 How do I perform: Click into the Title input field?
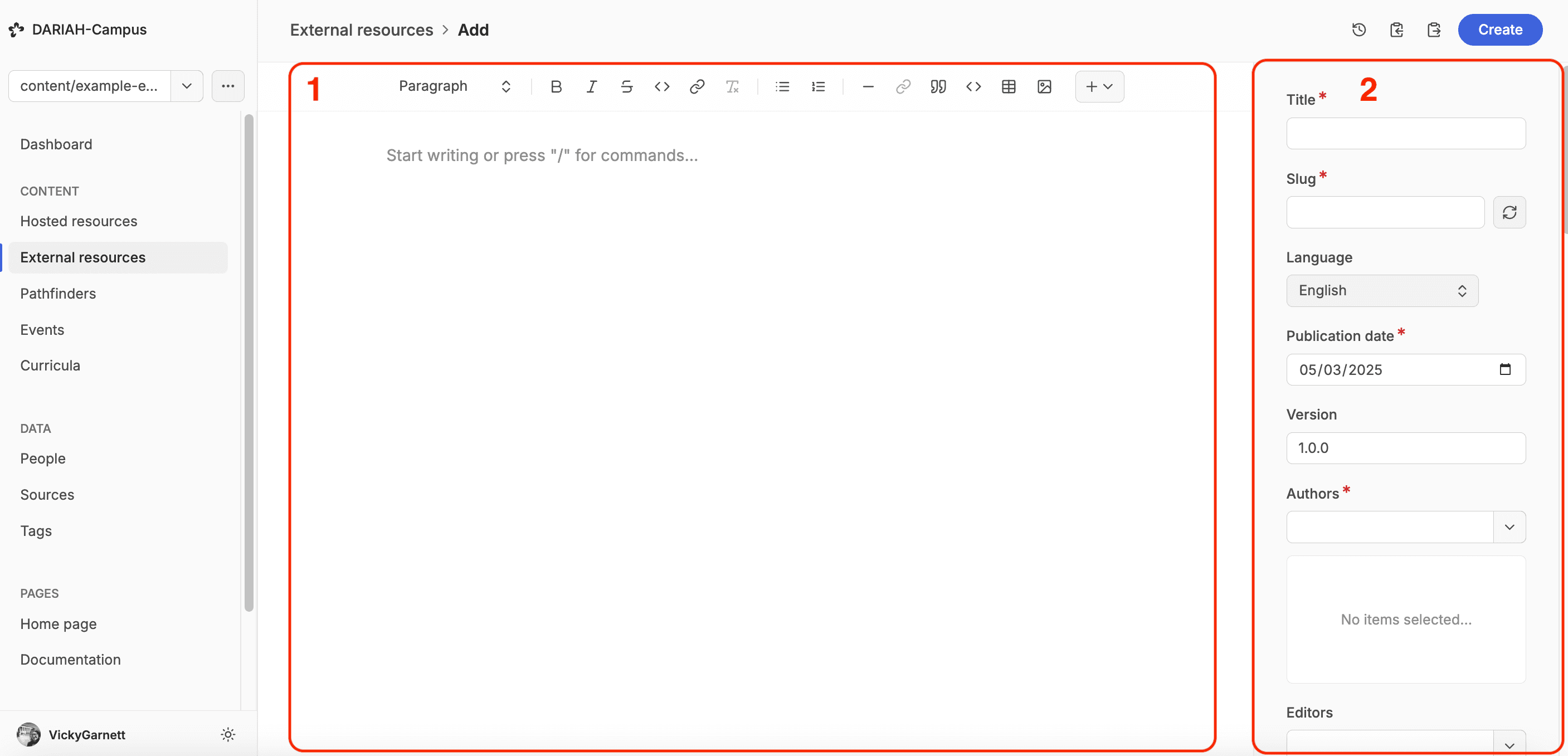point(1405,133)
